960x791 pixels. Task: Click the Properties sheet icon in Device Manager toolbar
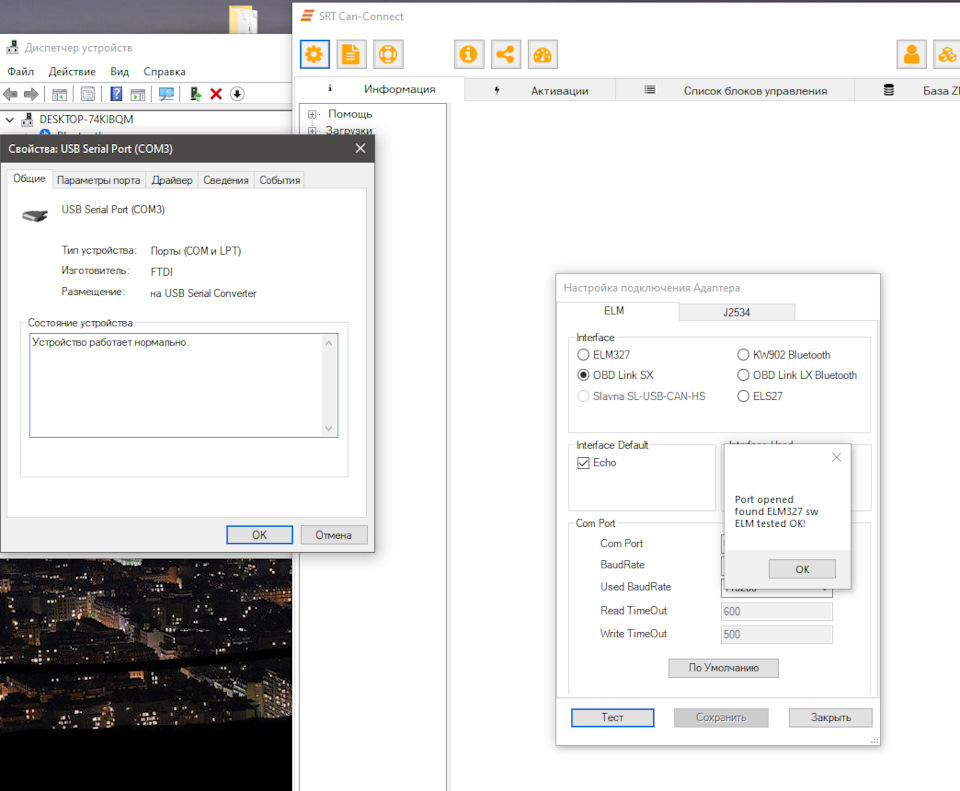click(88, 94)
